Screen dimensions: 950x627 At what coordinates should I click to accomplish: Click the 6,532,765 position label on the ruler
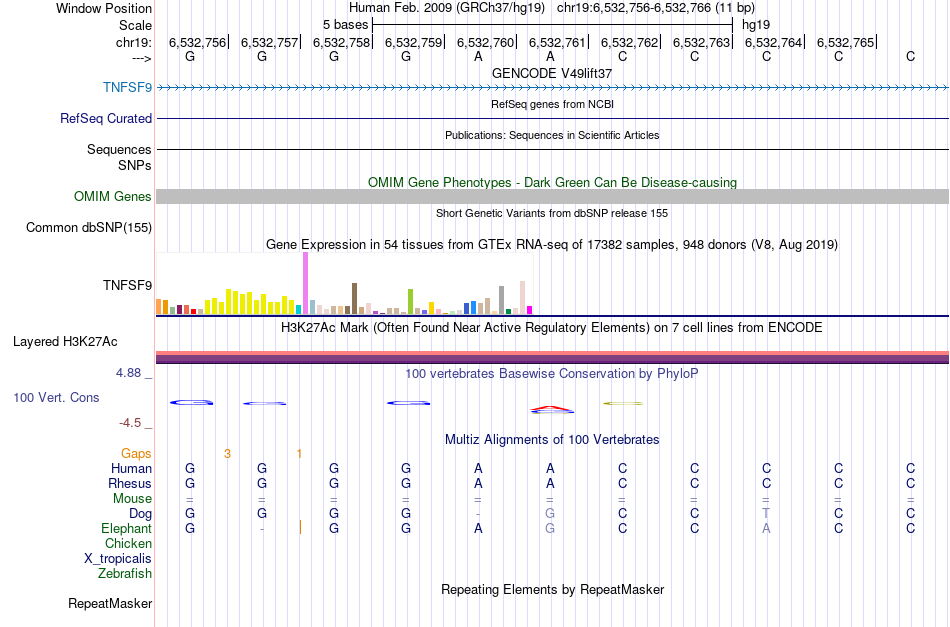pos(845,42)
